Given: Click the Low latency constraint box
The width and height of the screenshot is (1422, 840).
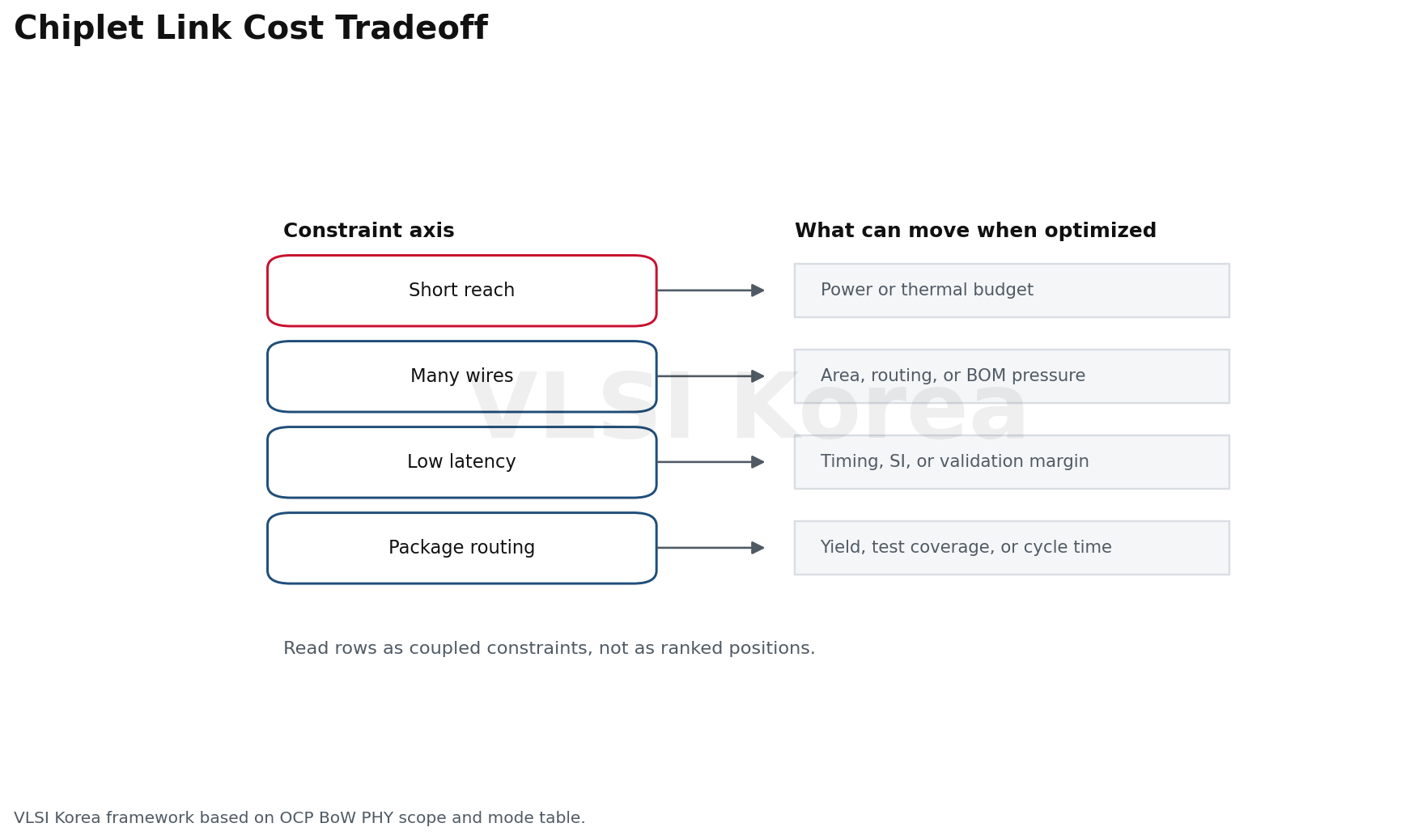Looking at the screenshot, I should (461, 462).
